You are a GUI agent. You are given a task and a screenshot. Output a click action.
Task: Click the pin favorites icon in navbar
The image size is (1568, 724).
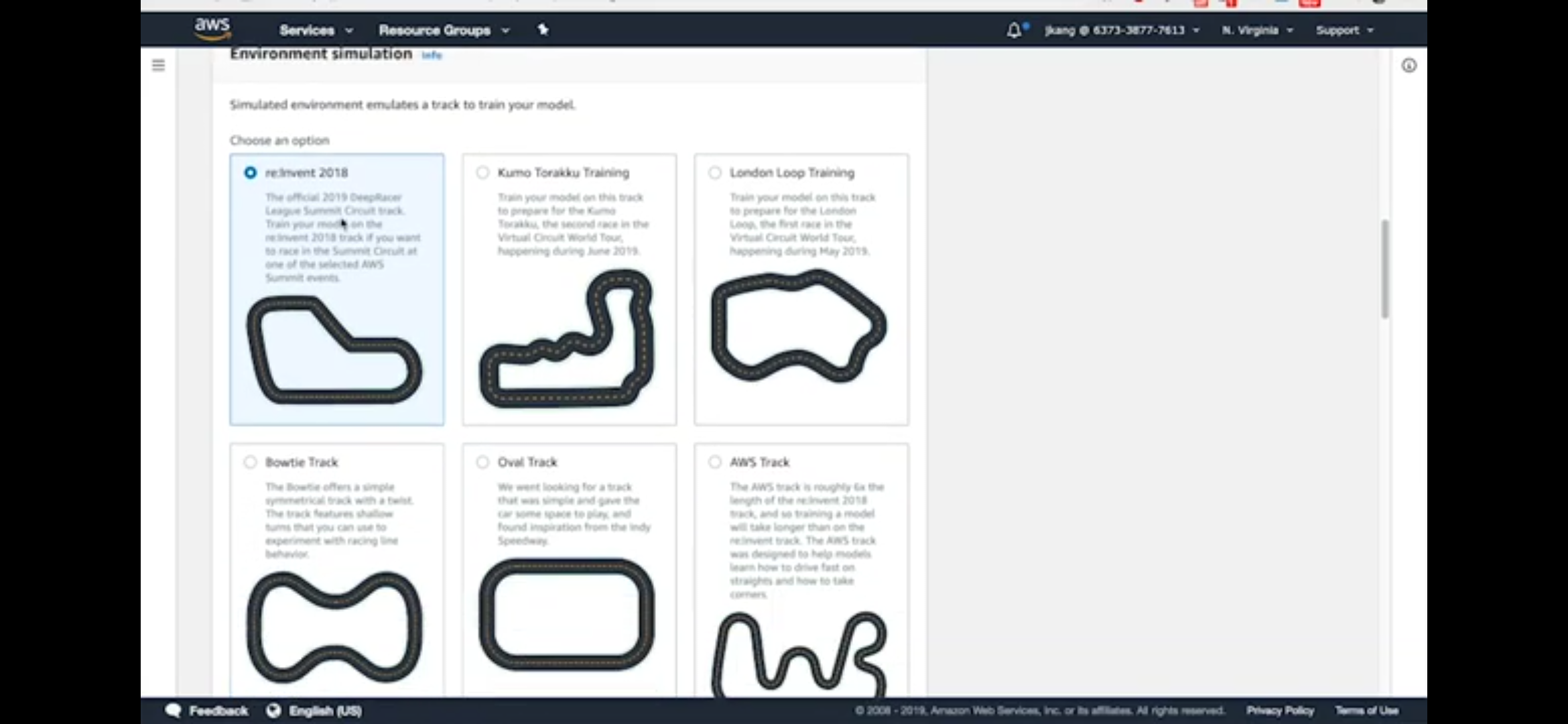[543, 29]
